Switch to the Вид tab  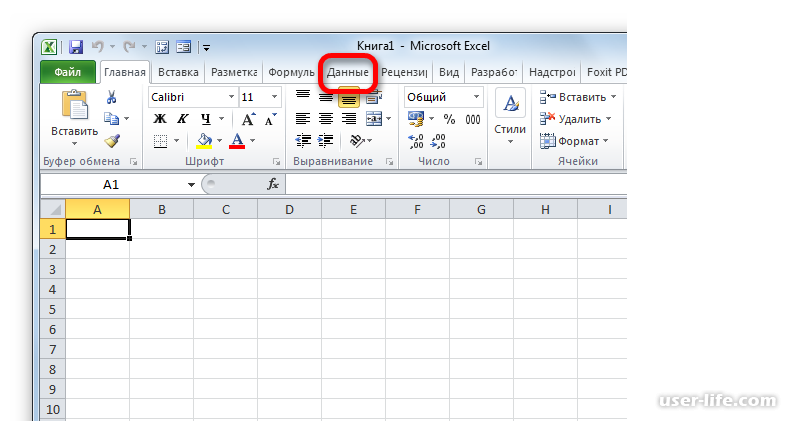coord(449,72)
